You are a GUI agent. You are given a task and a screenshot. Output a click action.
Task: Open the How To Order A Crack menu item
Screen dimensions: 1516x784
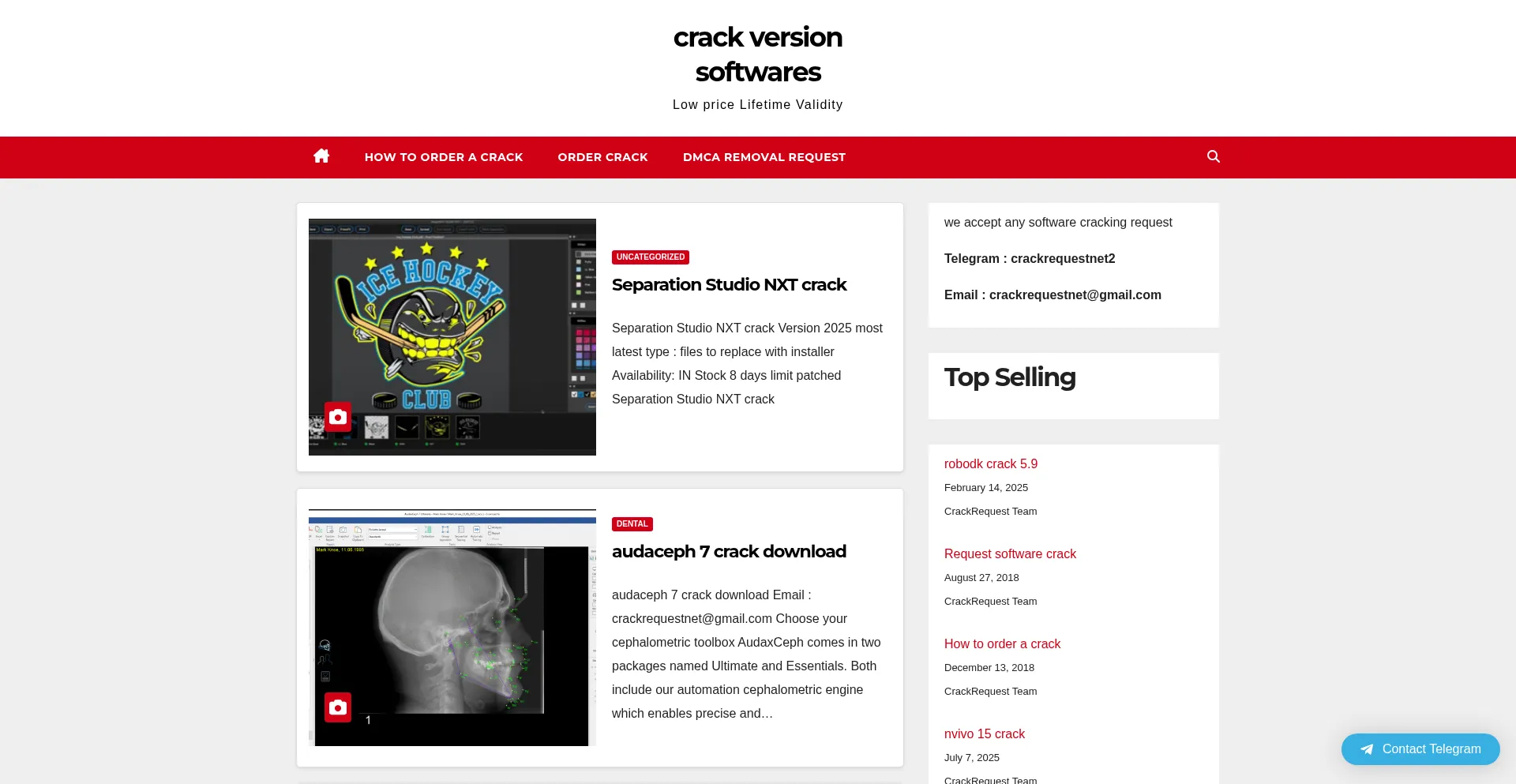pos(444,157)
